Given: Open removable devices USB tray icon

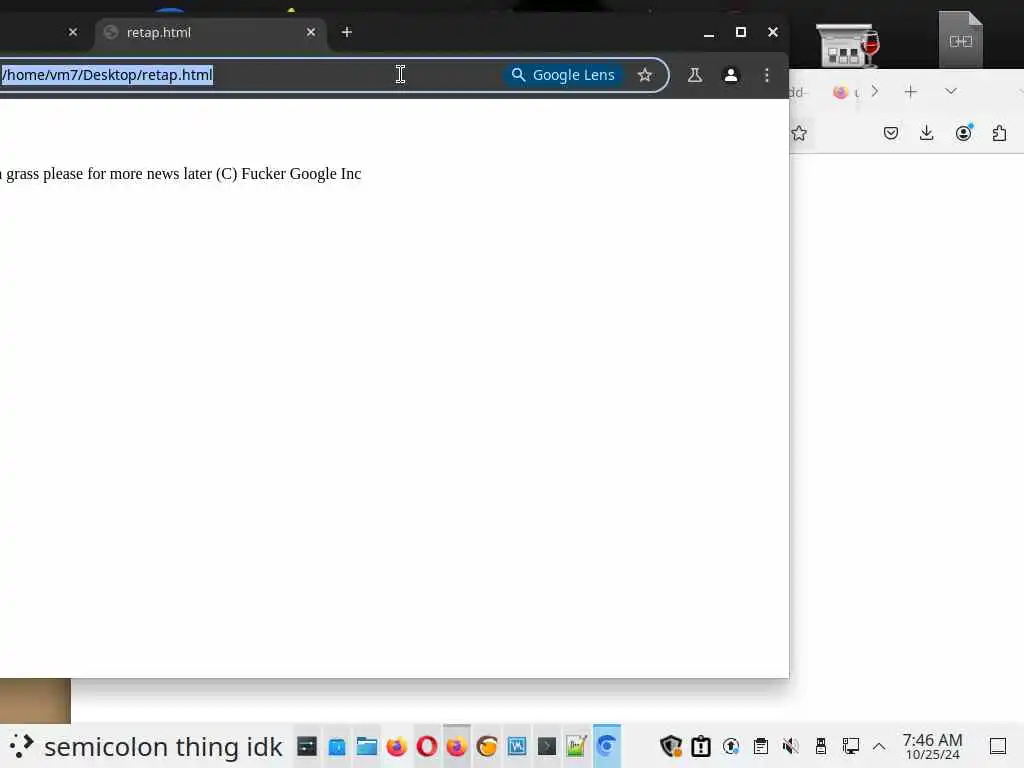Looking at the screenshot, I should click(x=821, y=746).
